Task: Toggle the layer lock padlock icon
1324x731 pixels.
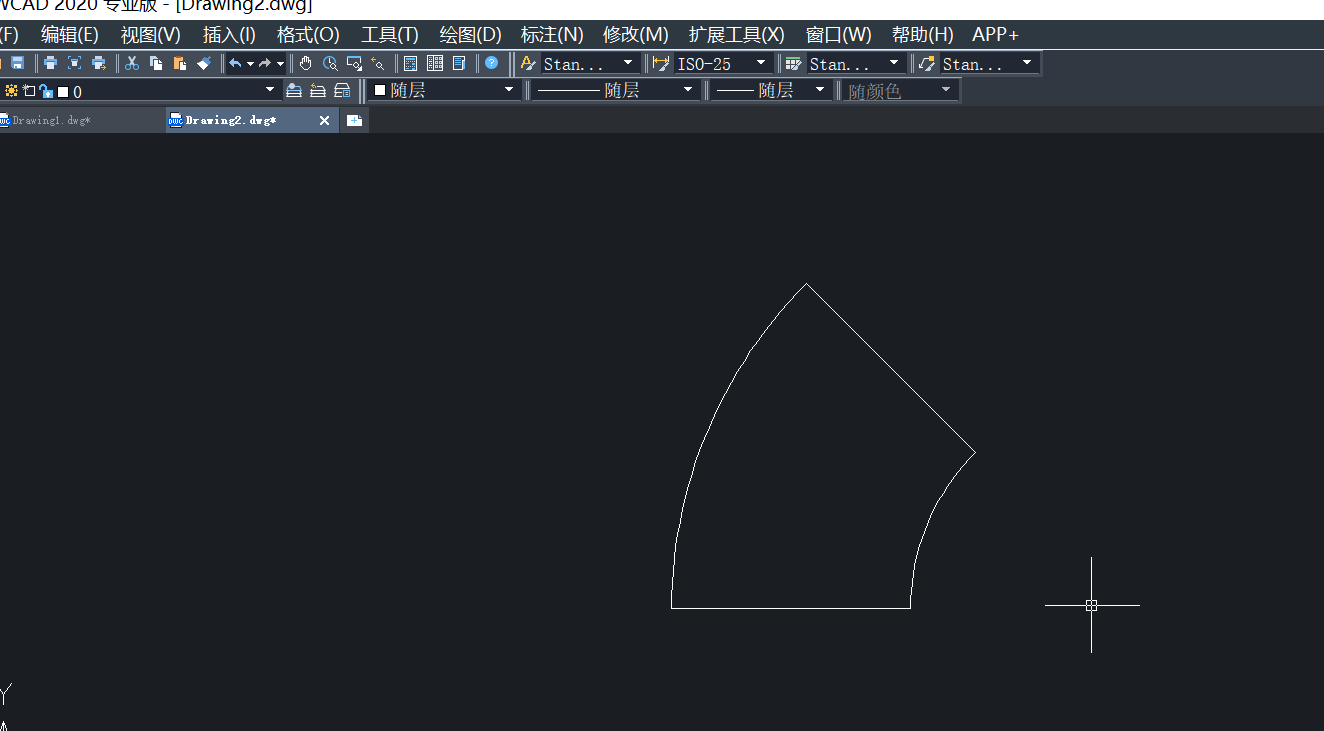Action: 44,90
